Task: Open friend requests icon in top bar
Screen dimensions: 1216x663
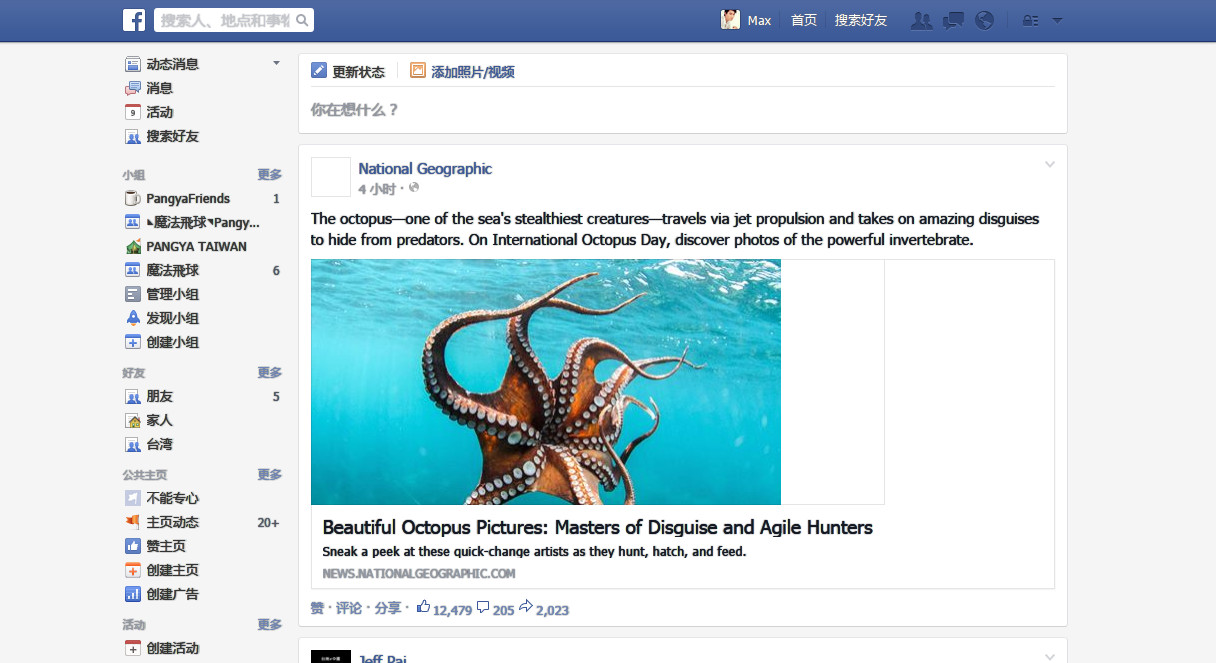Action: 922,20
